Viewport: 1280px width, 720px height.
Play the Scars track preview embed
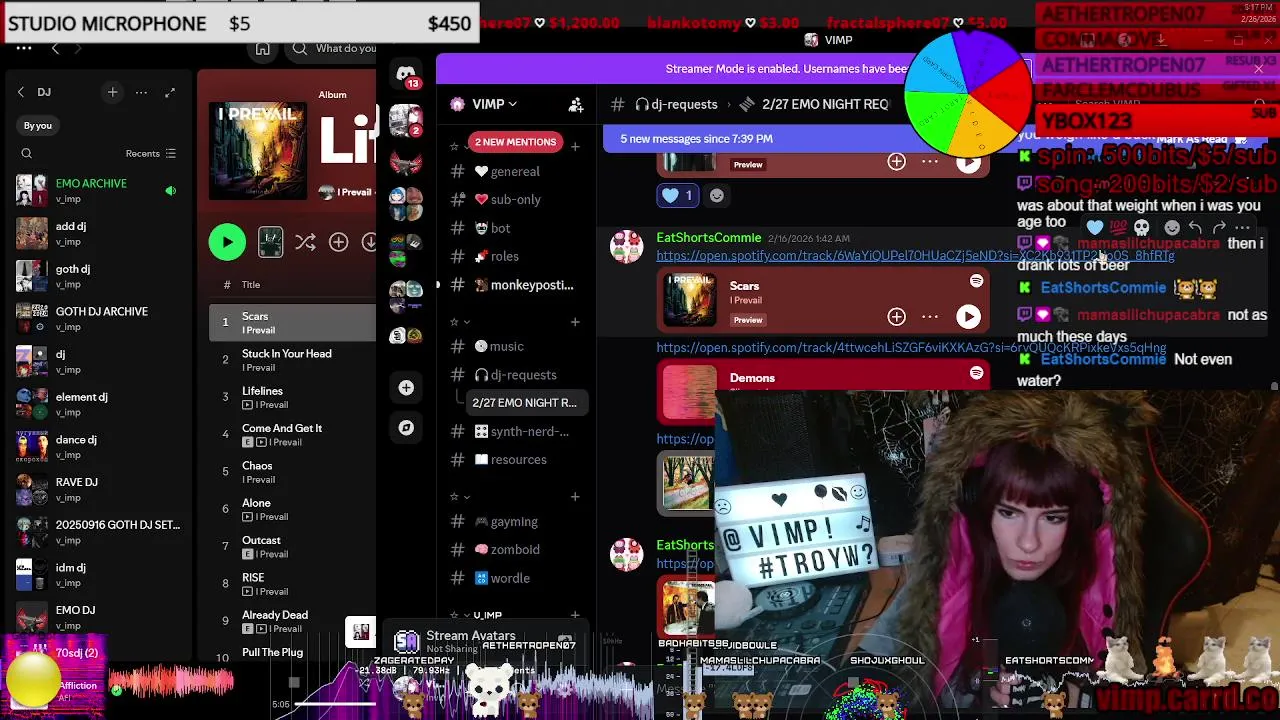(968, 317)
